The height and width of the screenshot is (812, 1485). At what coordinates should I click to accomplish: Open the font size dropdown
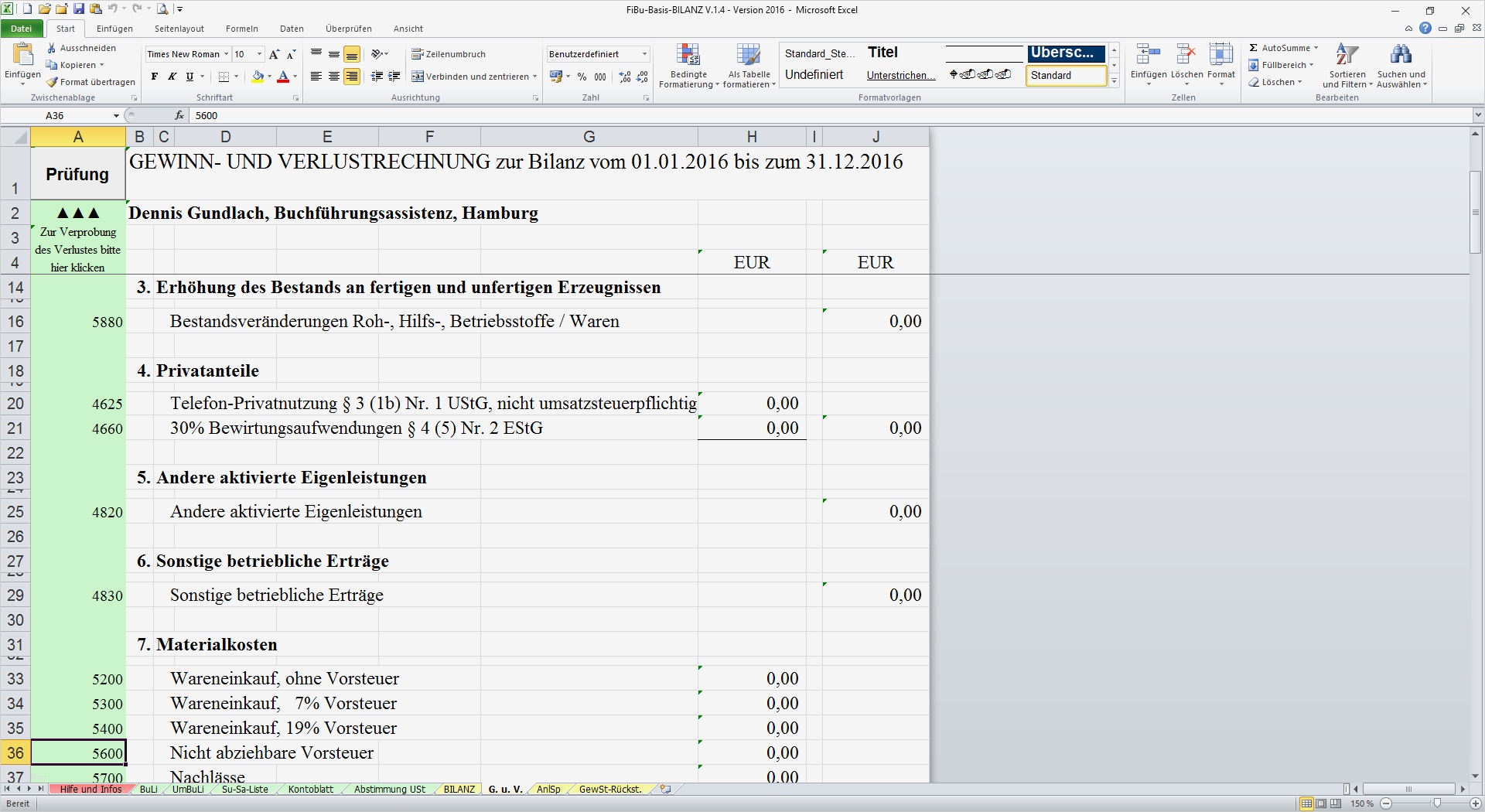[259, 54]
